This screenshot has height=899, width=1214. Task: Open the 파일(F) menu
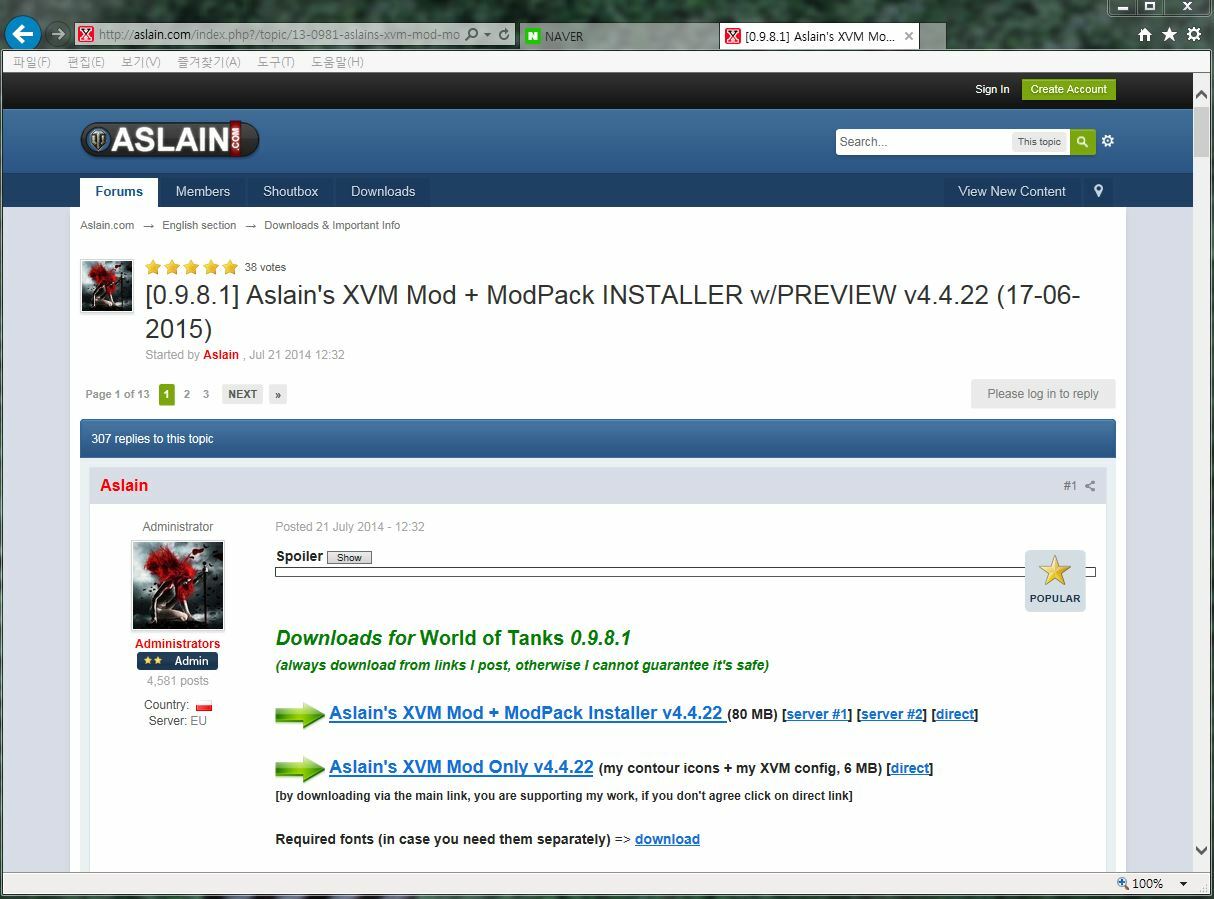pyautogui.click(x=32, y=62)
